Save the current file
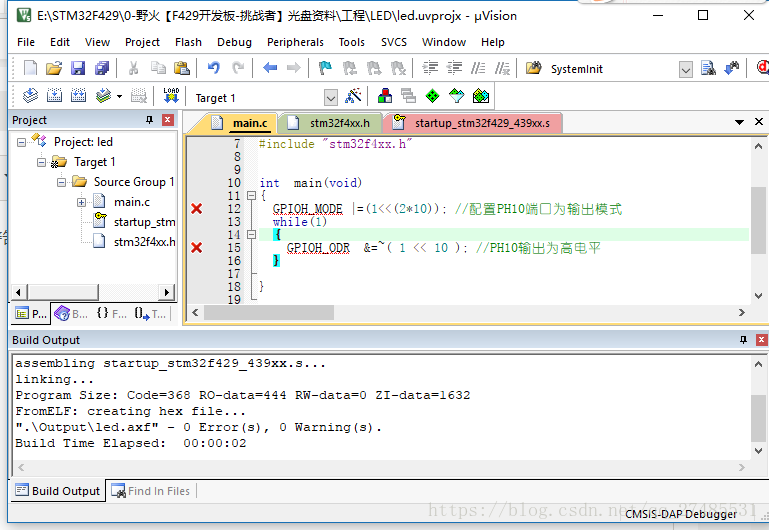The image size is (769, 530). (78, 68)
